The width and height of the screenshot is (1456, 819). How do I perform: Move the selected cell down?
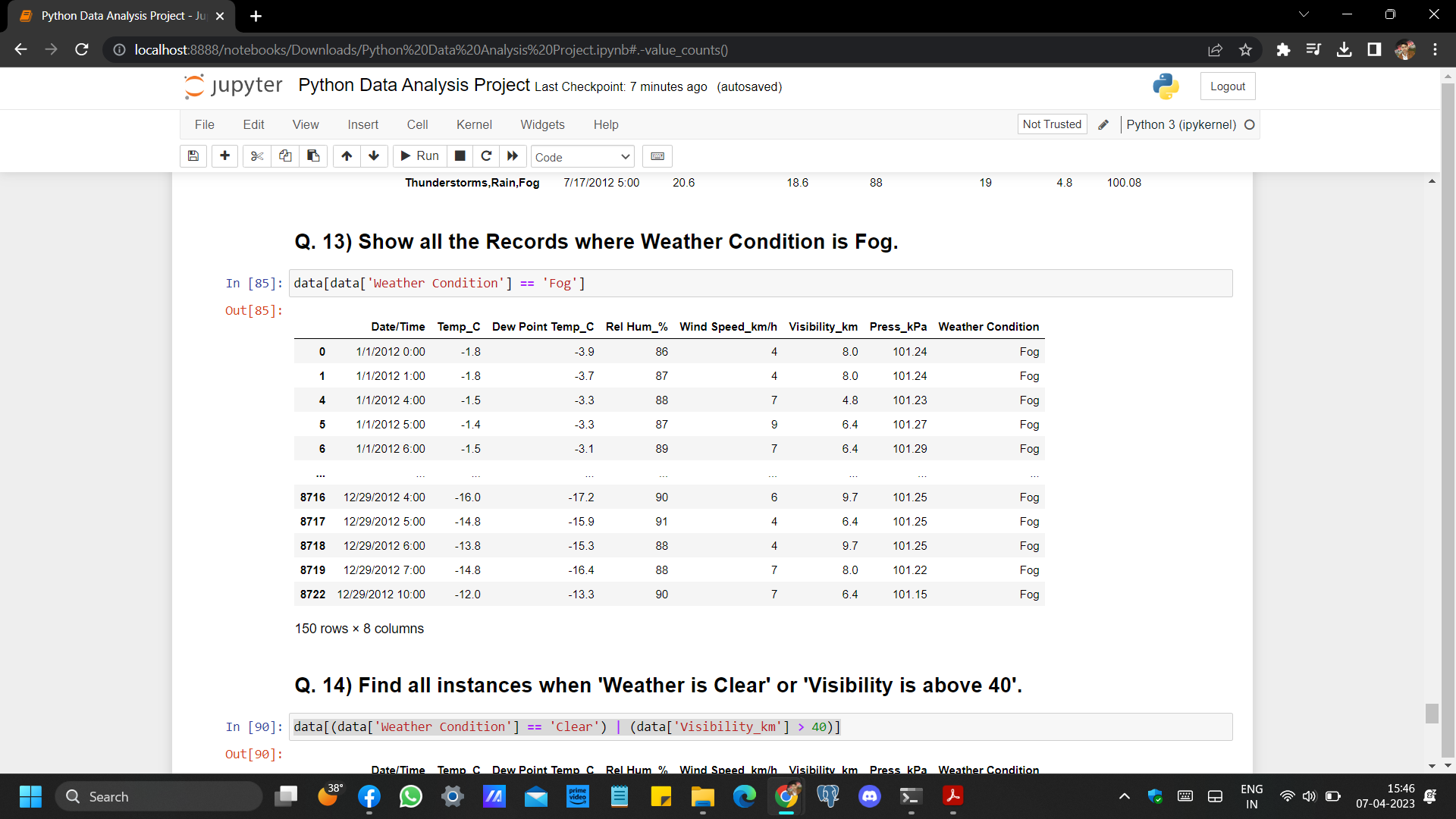coord(374,156)
